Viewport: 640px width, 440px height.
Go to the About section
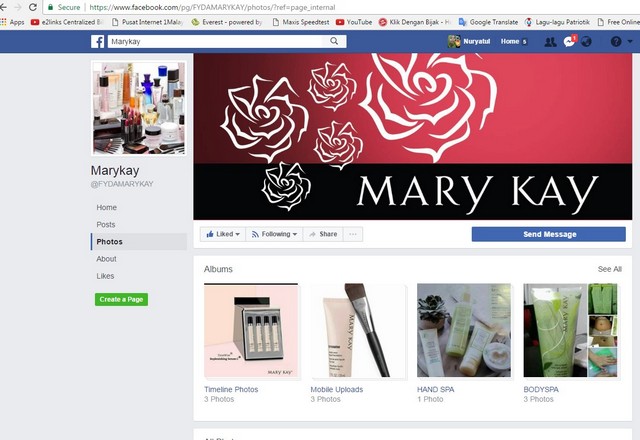[x=106, y=259]
